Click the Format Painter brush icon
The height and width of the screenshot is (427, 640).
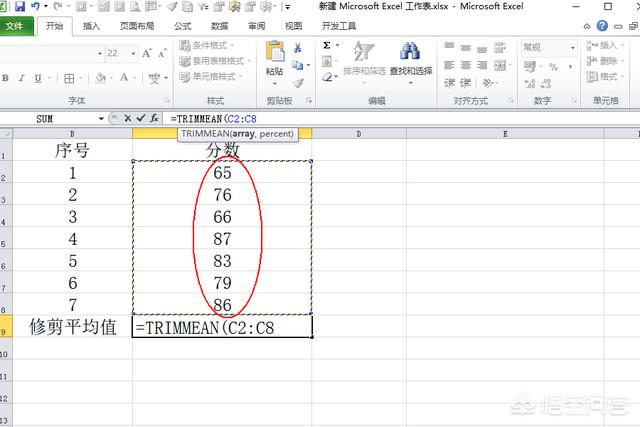[x=298, y=83]
